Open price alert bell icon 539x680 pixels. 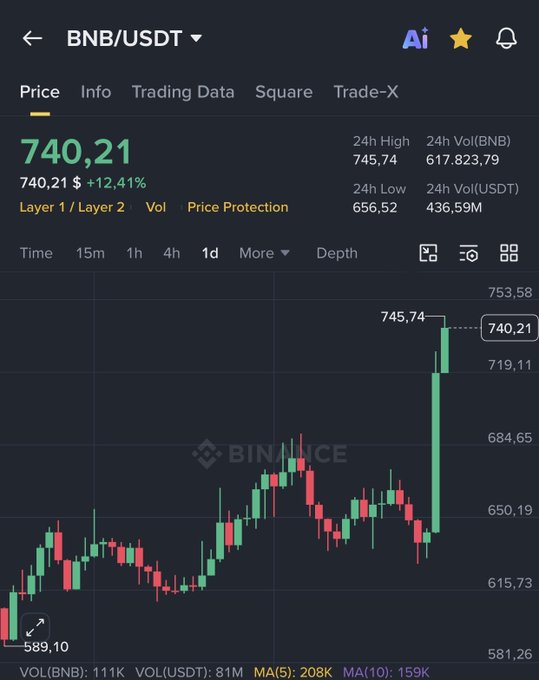[x=506, y=38]
